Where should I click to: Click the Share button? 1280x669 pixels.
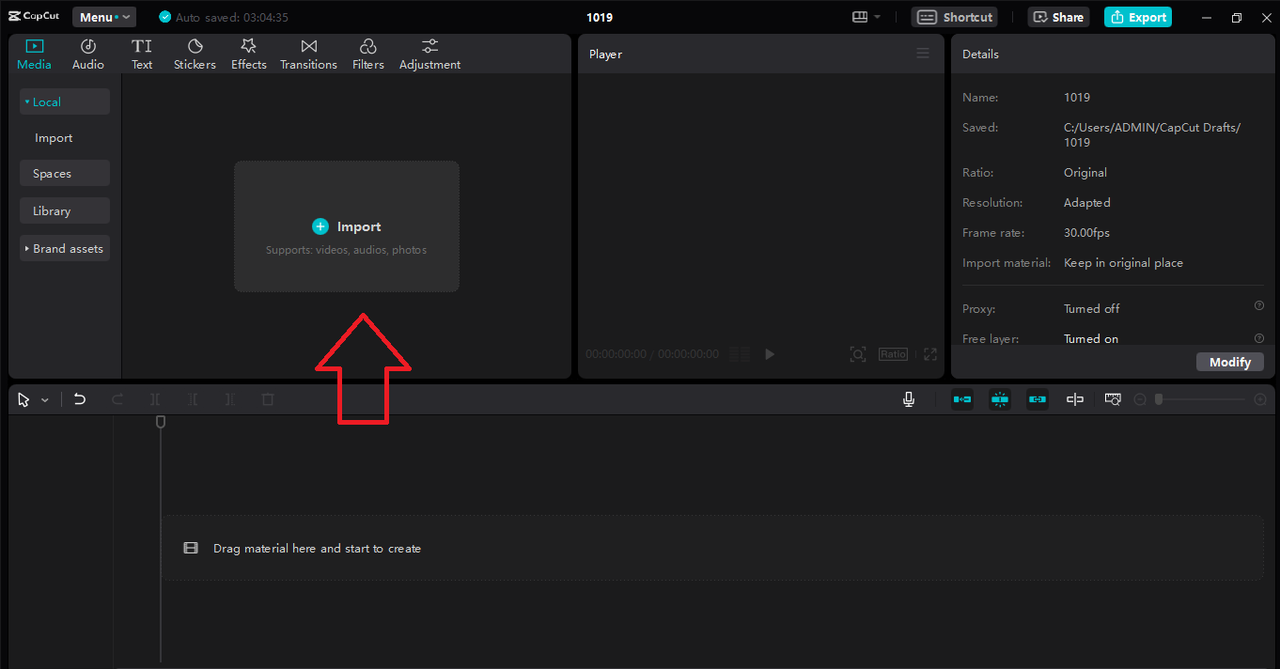pyautogui.click(x=1059, y=17)
